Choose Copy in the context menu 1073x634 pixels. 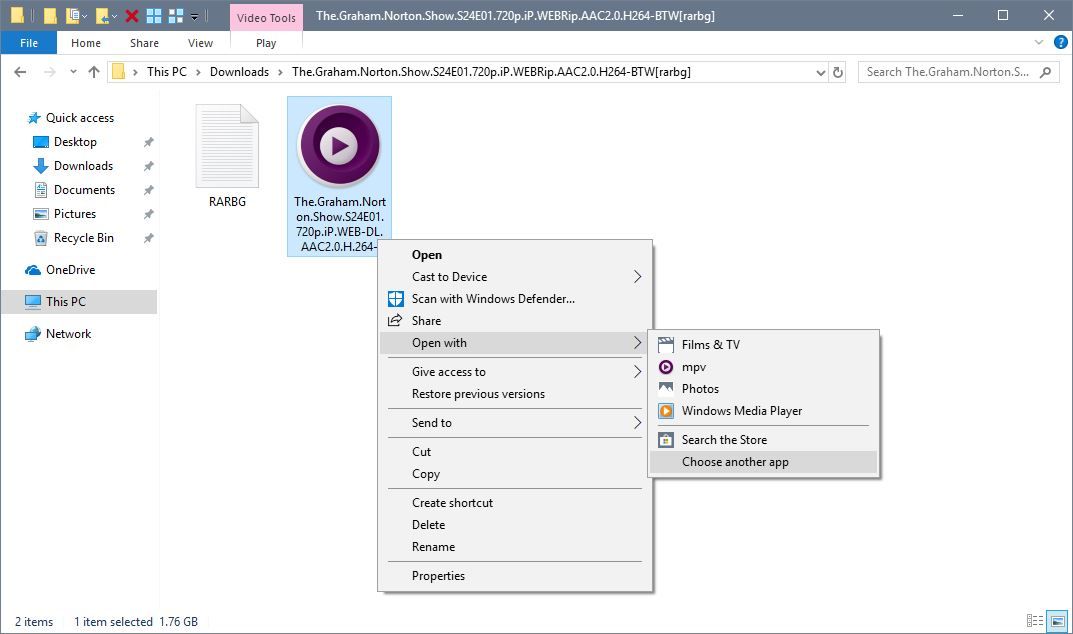point(516,474)
